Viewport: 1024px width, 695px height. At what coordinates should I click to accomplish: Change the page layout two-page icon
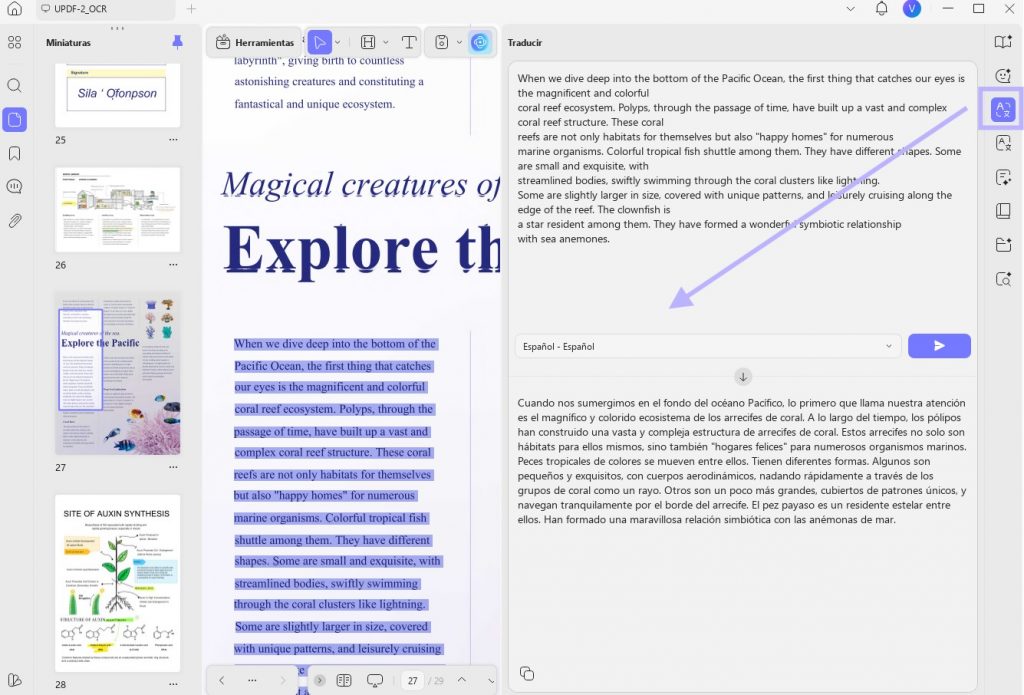pyautogui.click(x=344, y=681)
